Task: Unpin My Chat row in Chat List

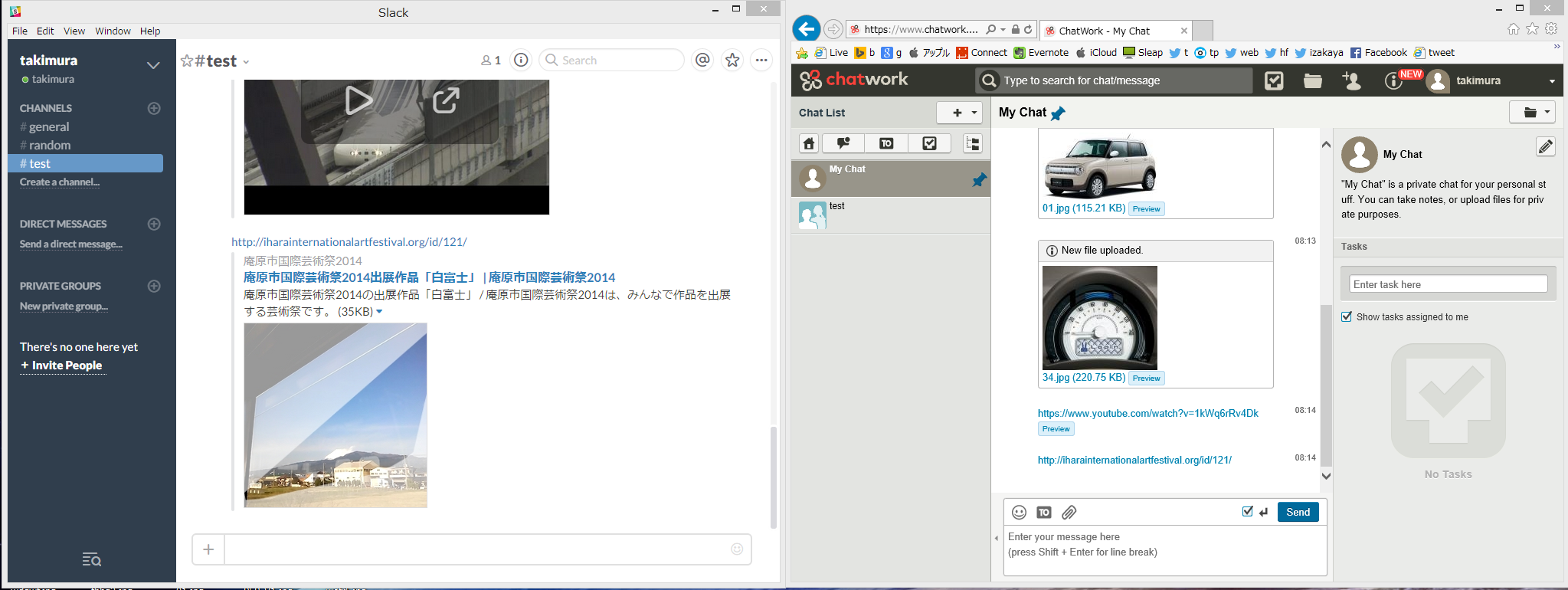Action: (979, 179)
